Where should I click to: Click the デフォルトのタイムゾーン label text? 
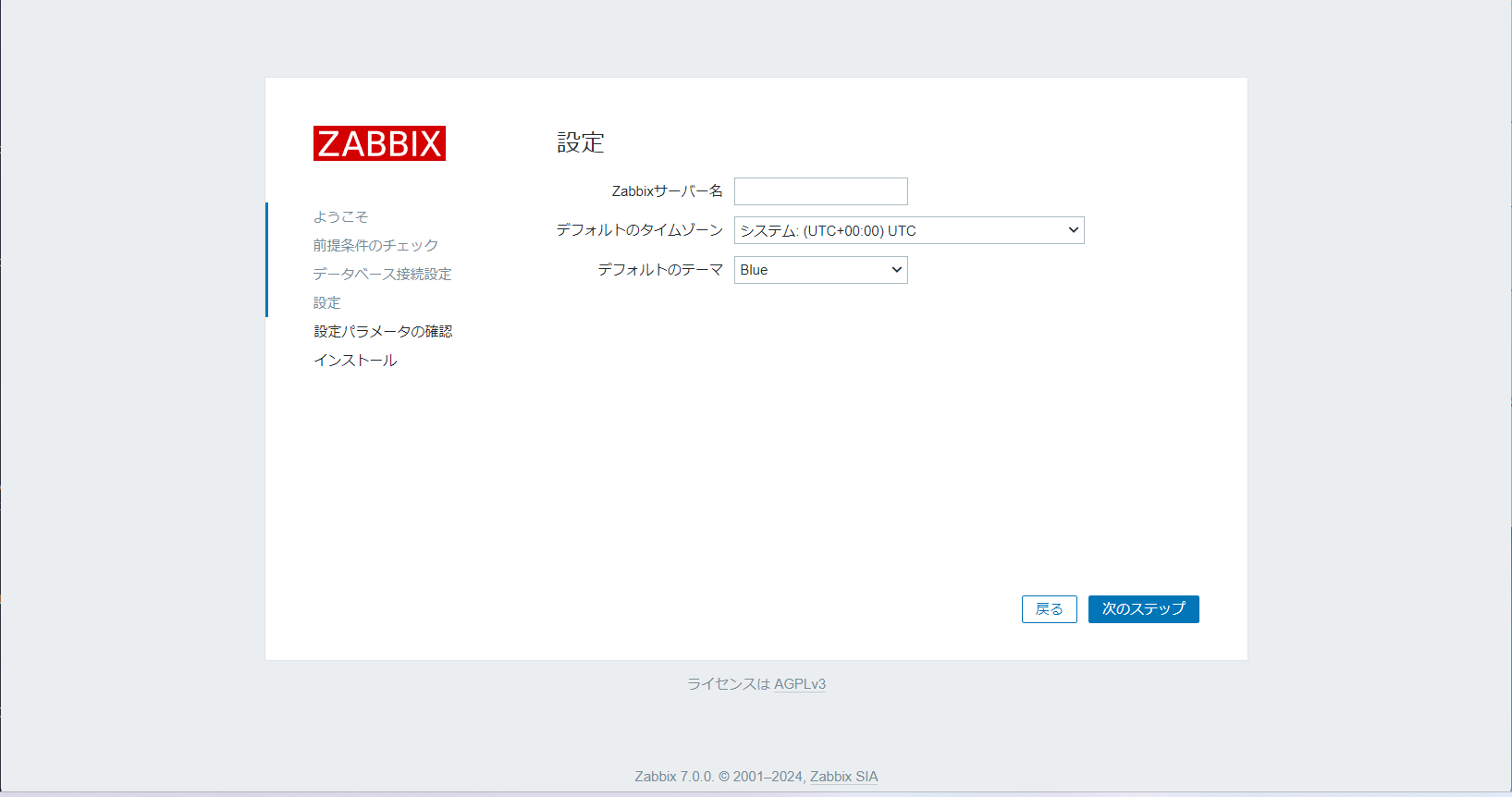coord(639,230)
